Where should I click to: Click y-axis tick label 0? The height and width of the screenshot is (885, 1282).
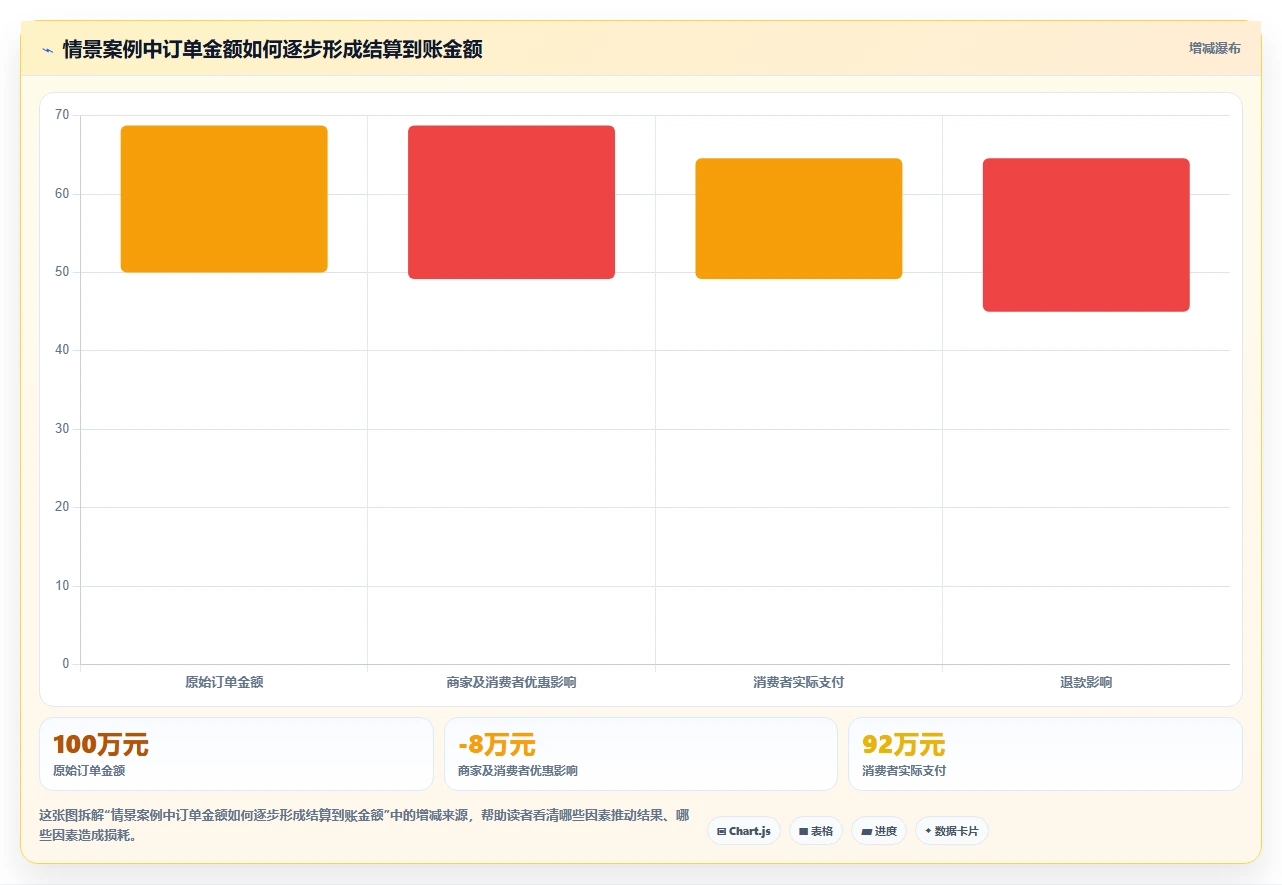click(x=66, y=664)
